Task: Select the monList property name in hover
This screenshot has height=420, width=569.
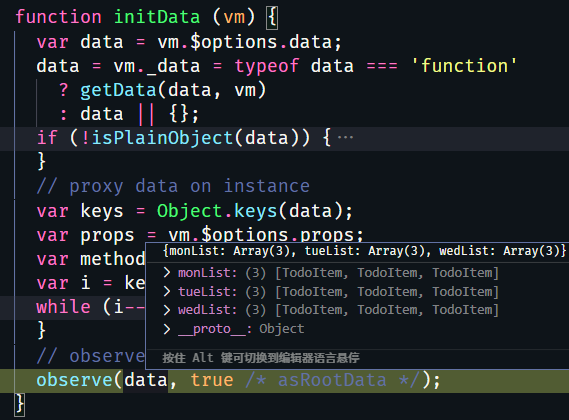Action: (x=206, y=273)
